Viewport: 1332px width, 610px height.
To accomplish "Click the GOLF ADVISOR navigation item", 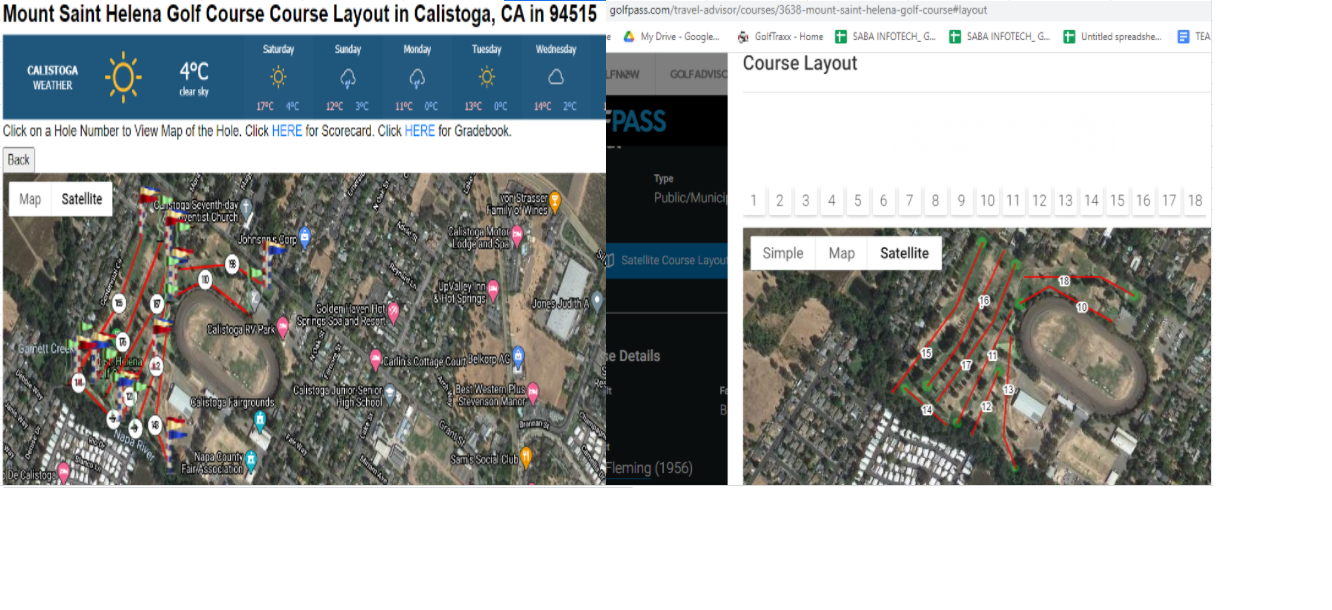I will [698, 74].
